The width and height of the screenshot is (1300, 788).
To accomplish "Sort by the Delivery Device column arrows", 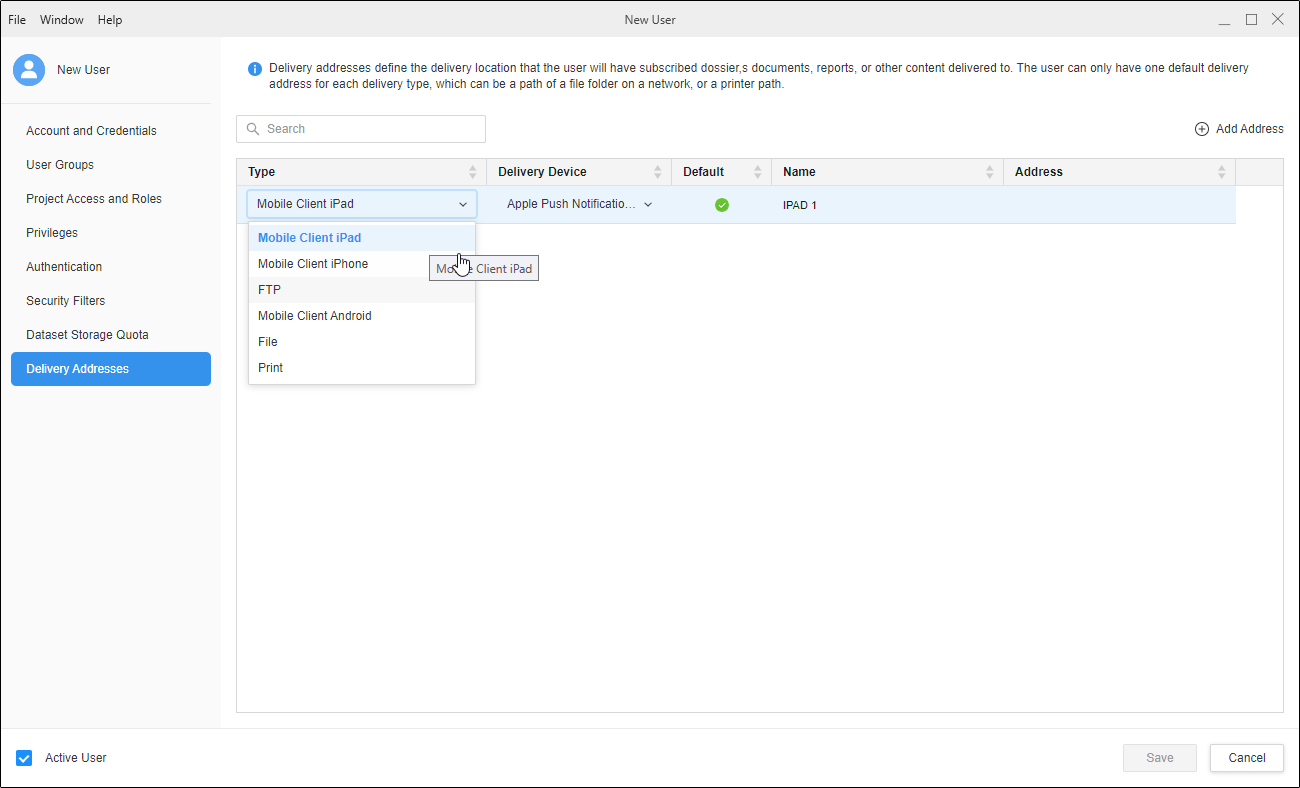I will tap(658, 172).
